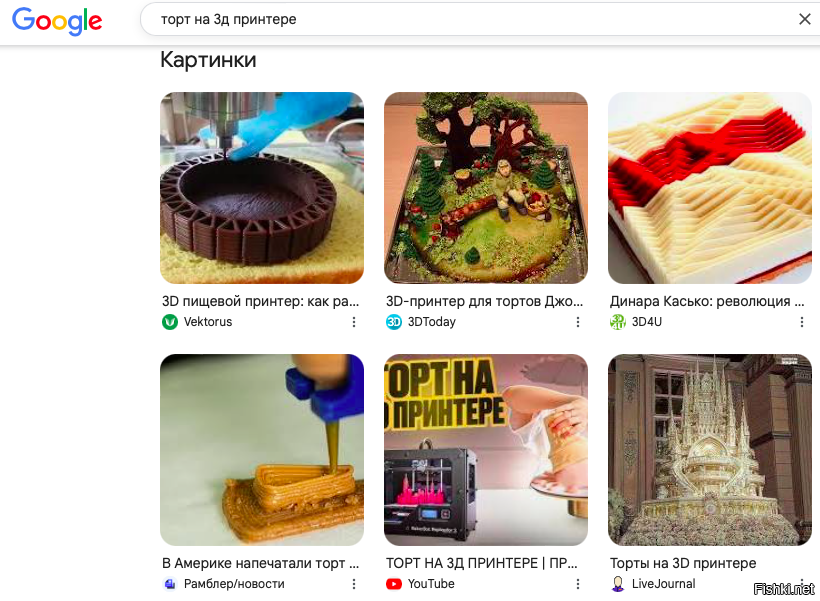820x601 pixels.
Task: Open more options for Рамблер/новости result
Action: (354, 584)
